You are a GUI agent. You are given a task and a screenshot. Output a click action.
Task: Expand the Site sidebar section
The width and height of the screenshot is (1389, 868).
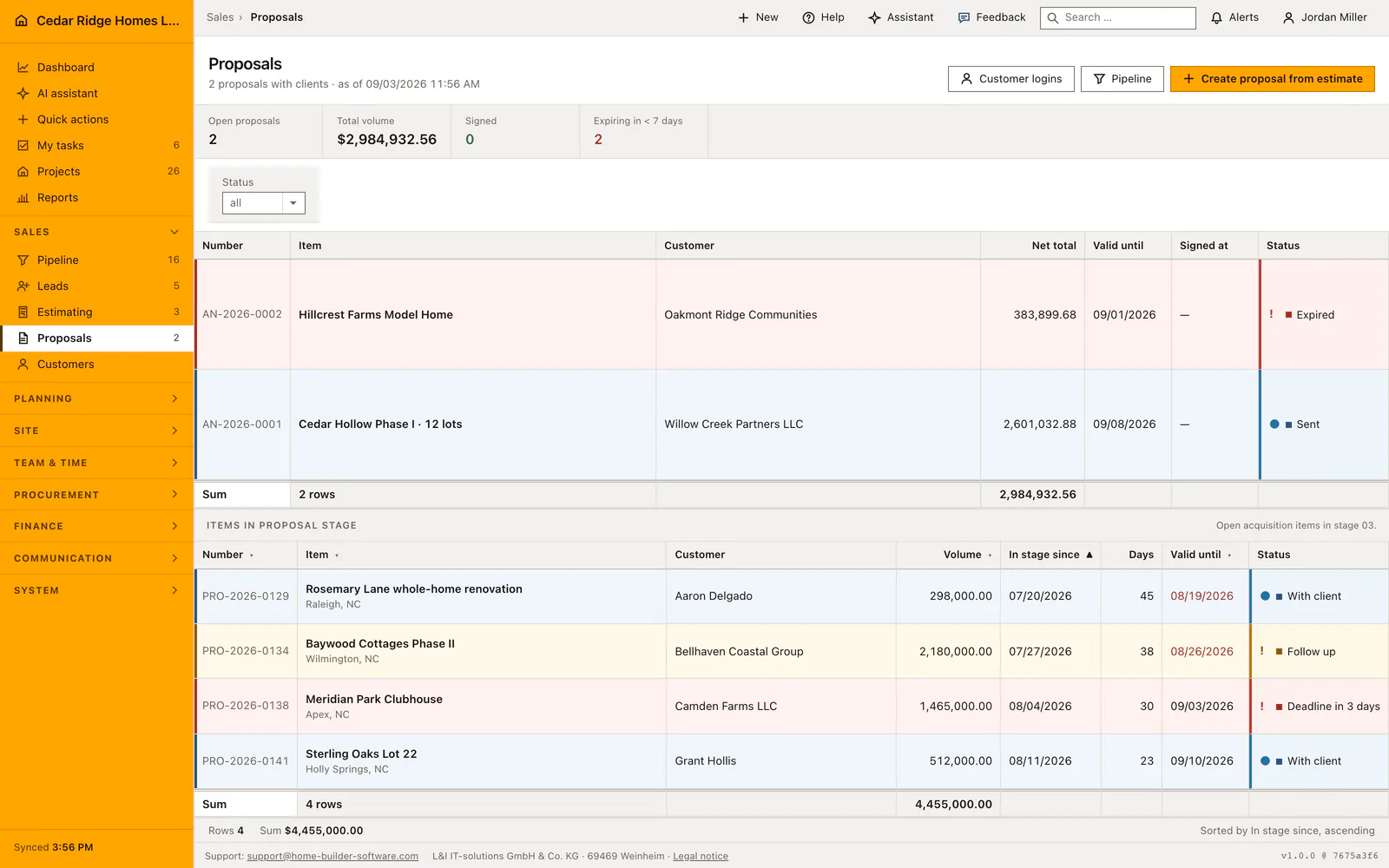click(96, 431)
